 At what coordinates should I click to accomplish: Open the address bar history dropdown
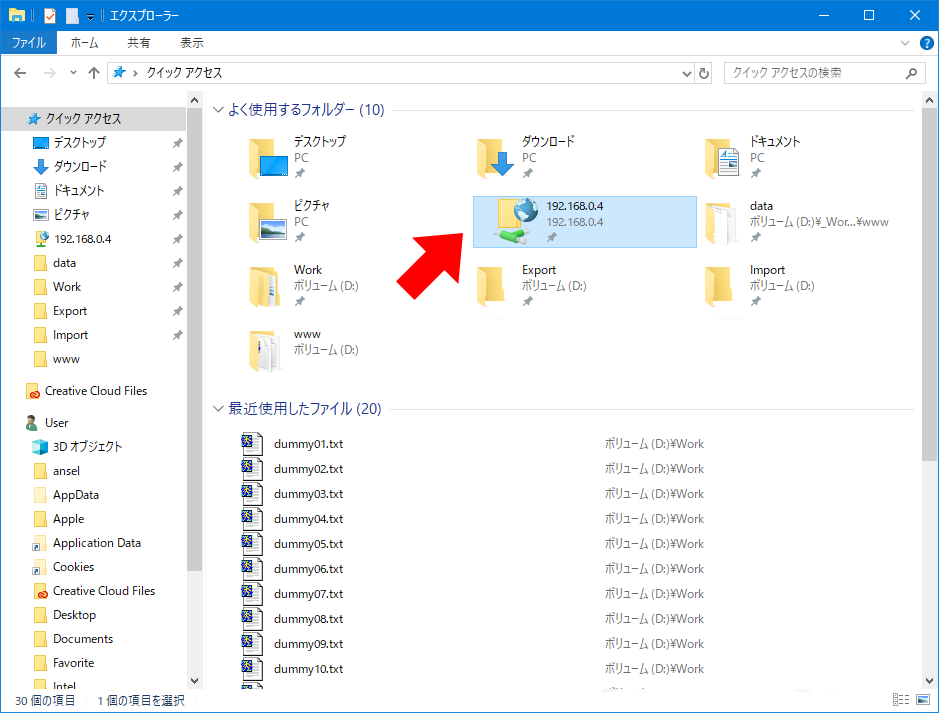pyautogui.click(x=686, y=73)
